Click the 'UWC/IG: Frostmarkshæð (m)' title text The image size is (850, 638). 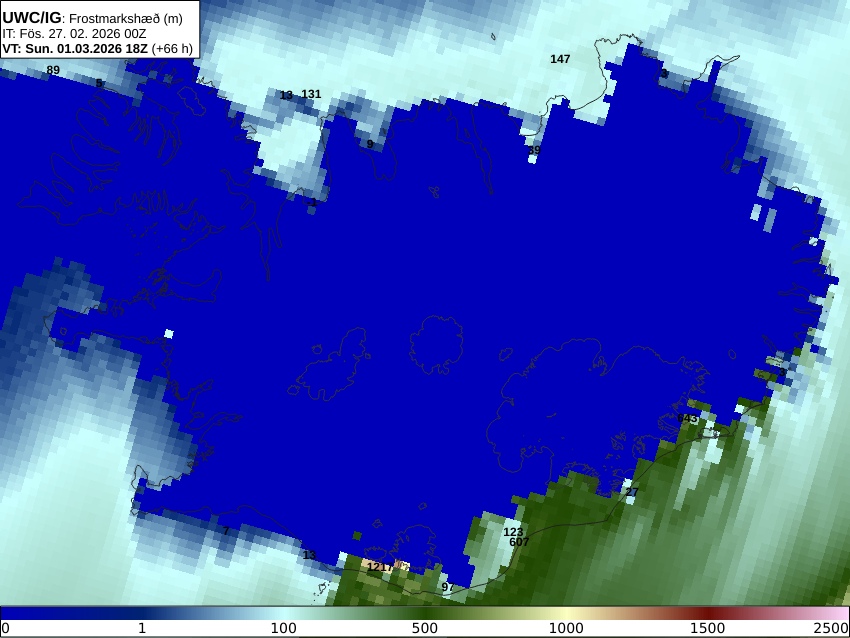(x=93, y=18)
